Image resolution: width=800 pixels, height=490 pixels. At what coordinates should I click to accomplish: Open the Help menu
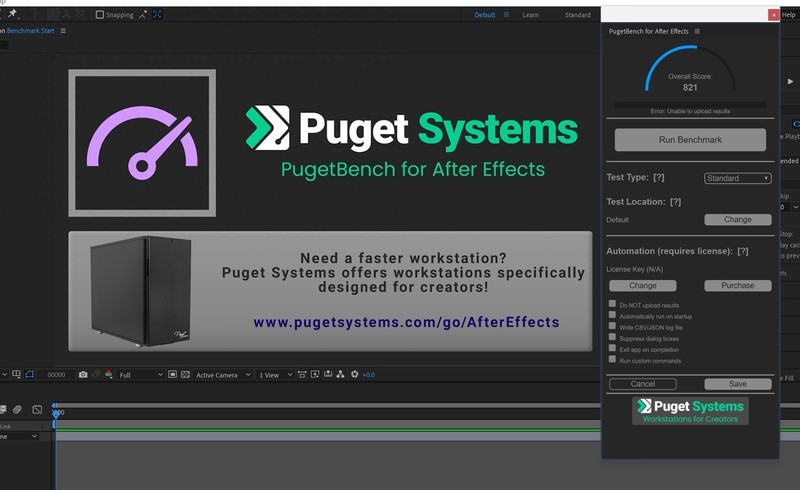pyautogui.click(x=789, y=15)
